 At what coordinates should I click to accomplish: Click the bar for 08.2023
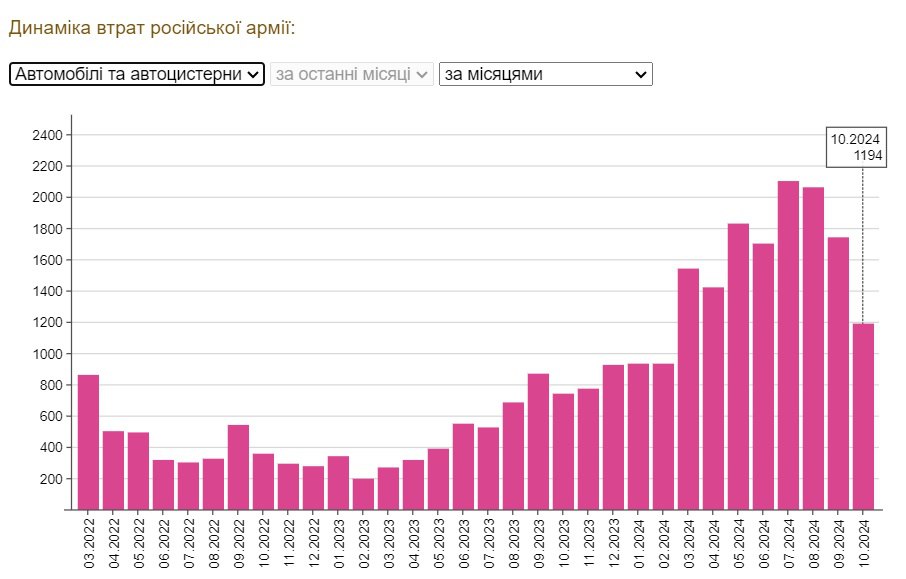pyautogui.click(x=513, y=456)
